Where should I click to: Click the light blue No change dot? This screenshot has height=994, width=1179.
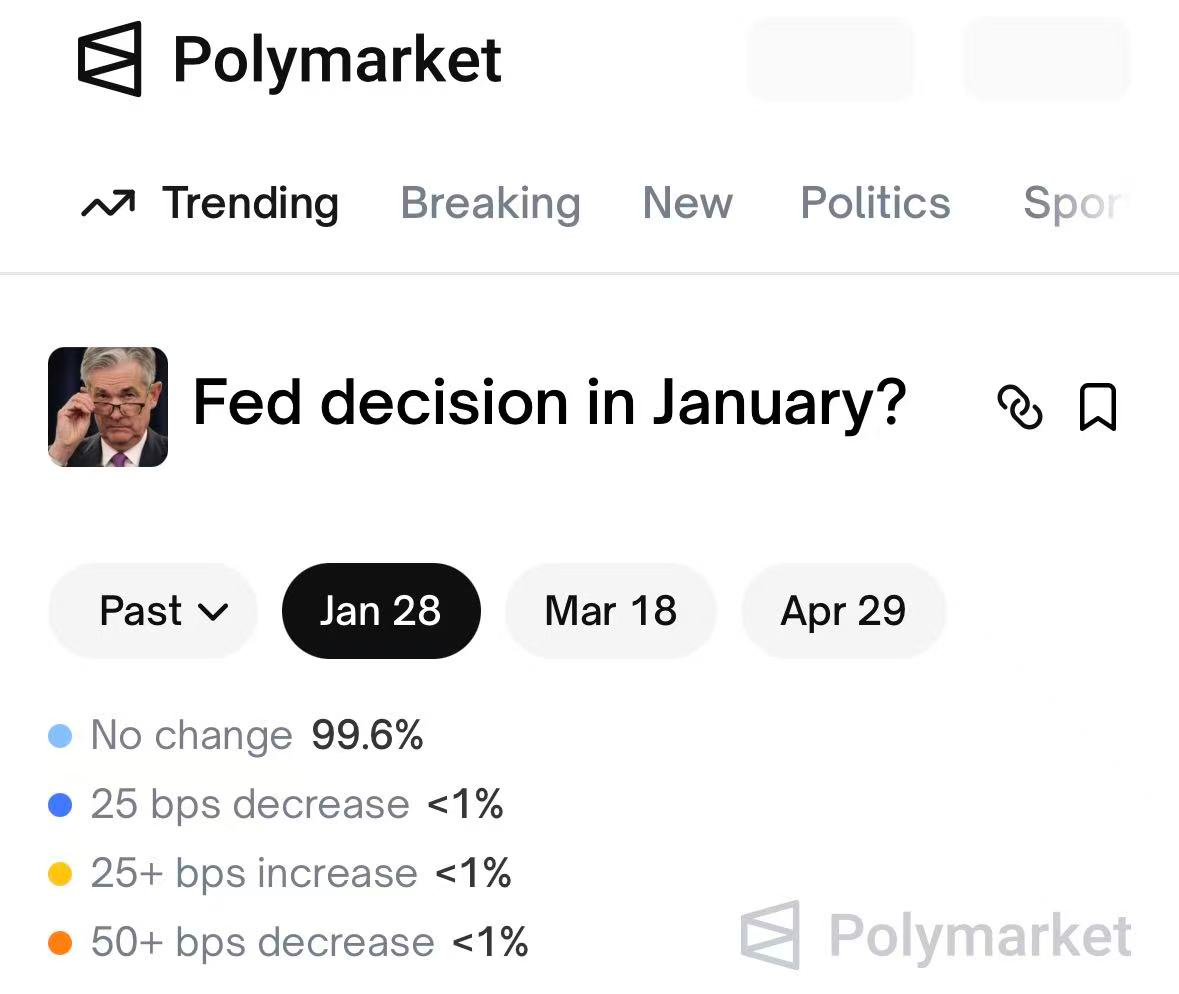[60, 737]
